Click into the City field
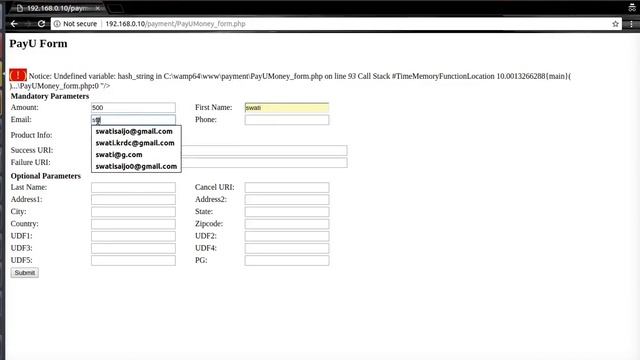 pos(133,212)
